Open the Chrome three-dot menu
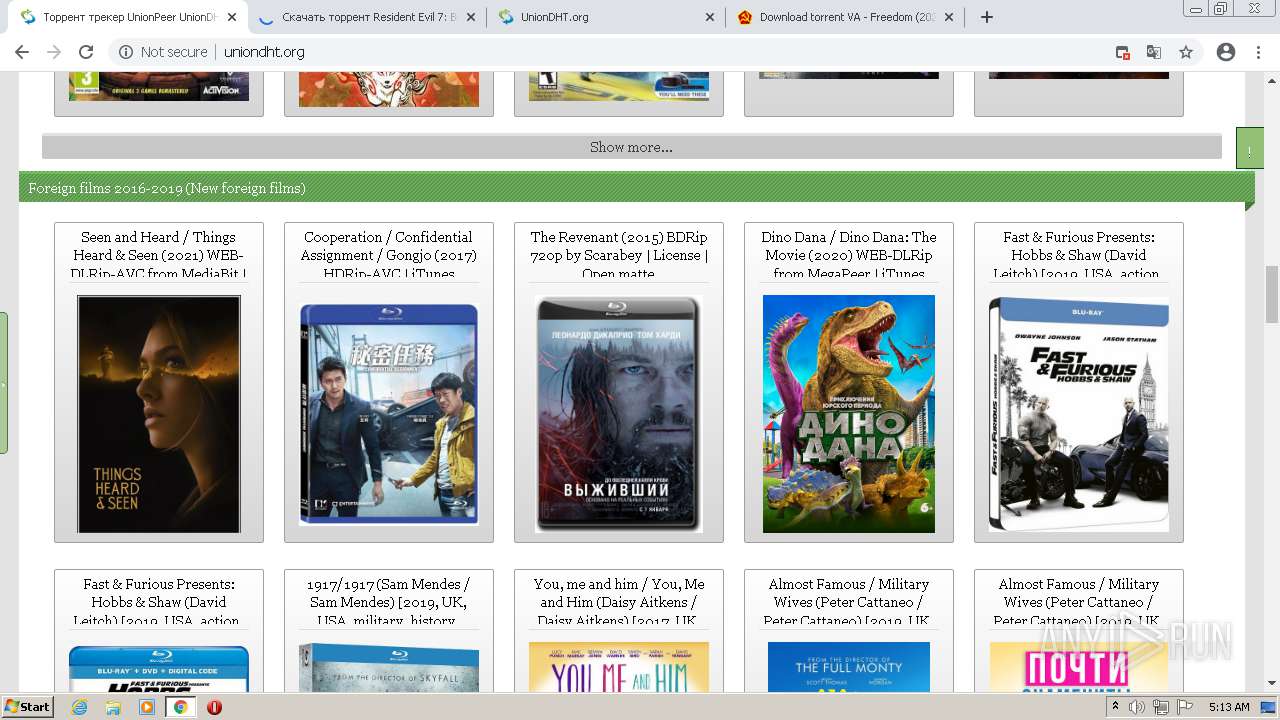 click(x=1258, y=52)
